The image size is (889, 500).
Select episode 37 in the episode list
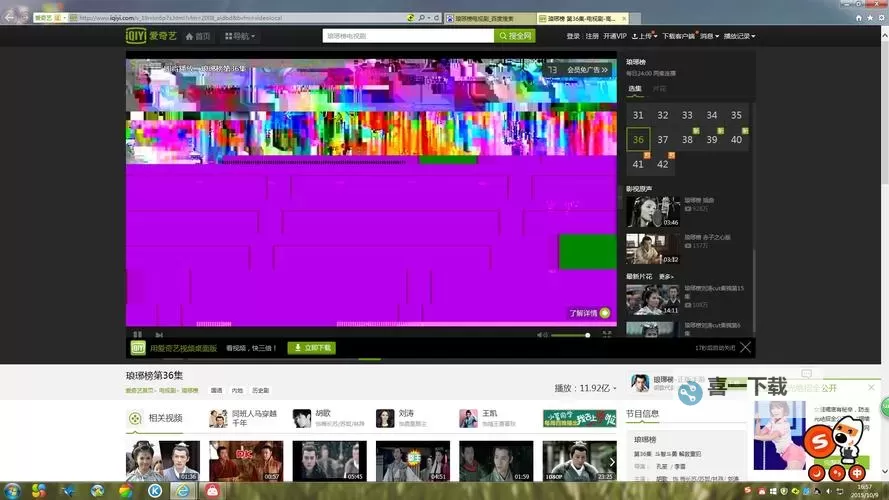(663, 140)
